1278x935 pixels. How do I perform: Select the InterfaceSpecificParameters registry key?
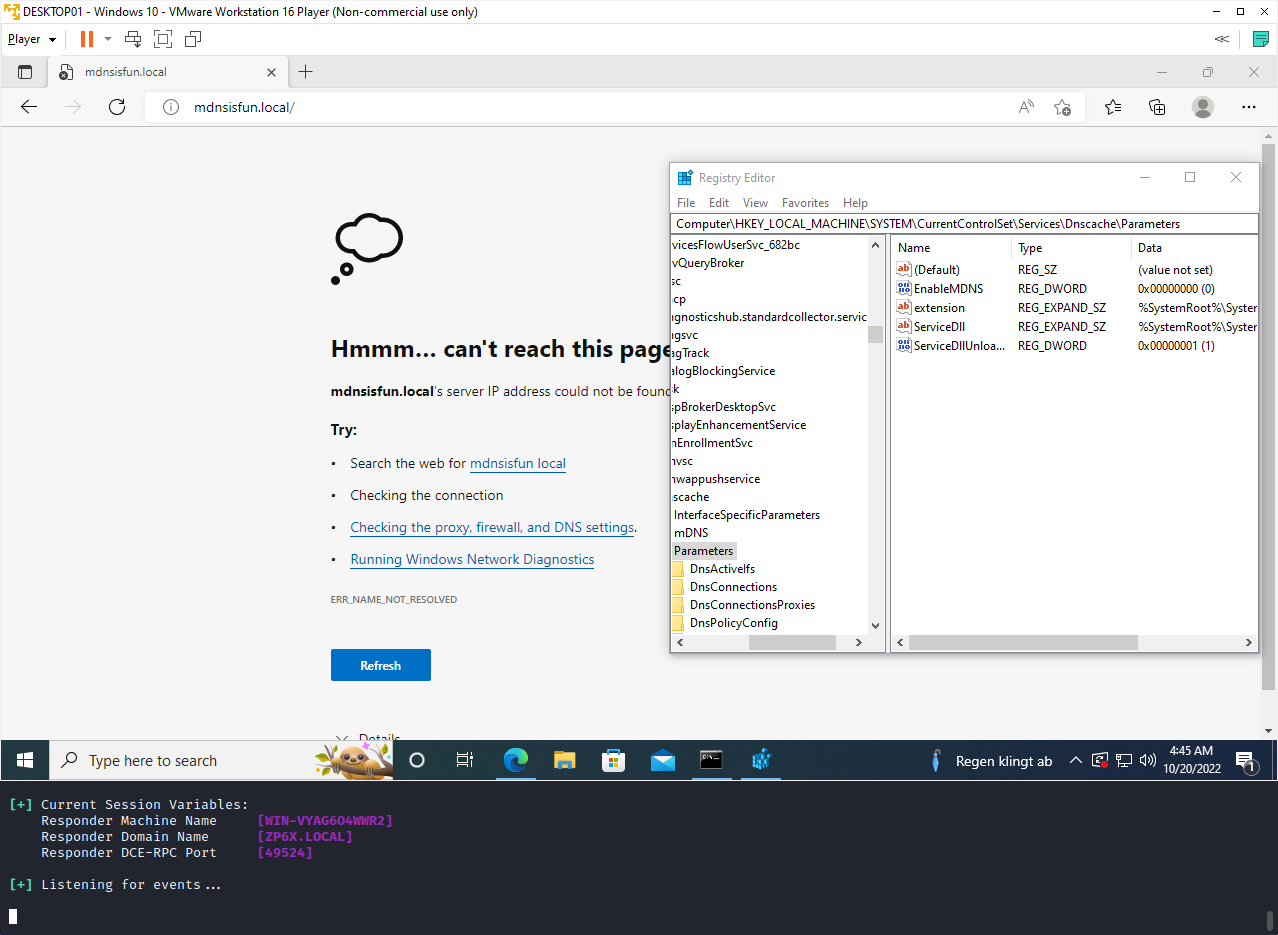click(x=747, y=515)
